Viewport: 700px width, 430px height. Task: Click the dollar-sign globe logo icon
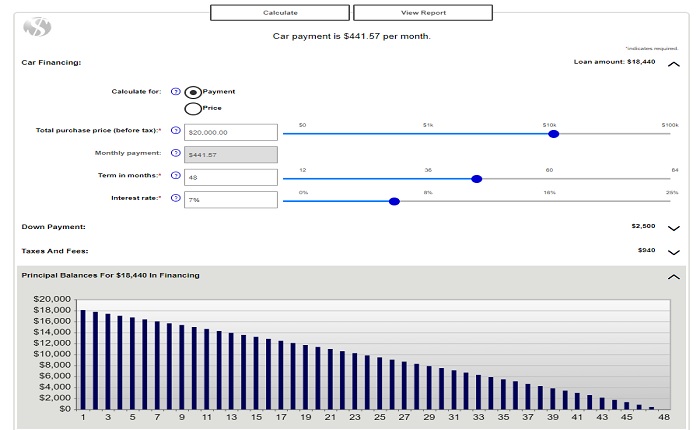coord(37,27)
